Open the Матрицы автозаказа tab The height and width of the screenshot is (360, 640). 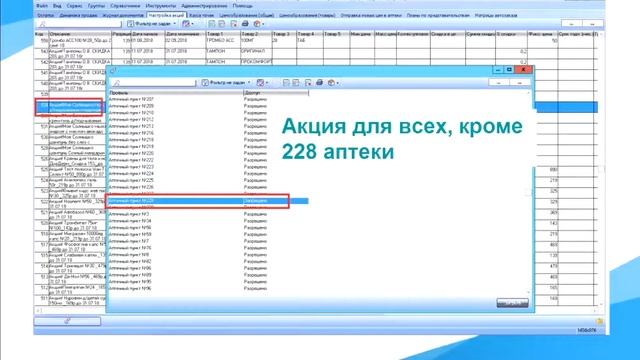496,15
